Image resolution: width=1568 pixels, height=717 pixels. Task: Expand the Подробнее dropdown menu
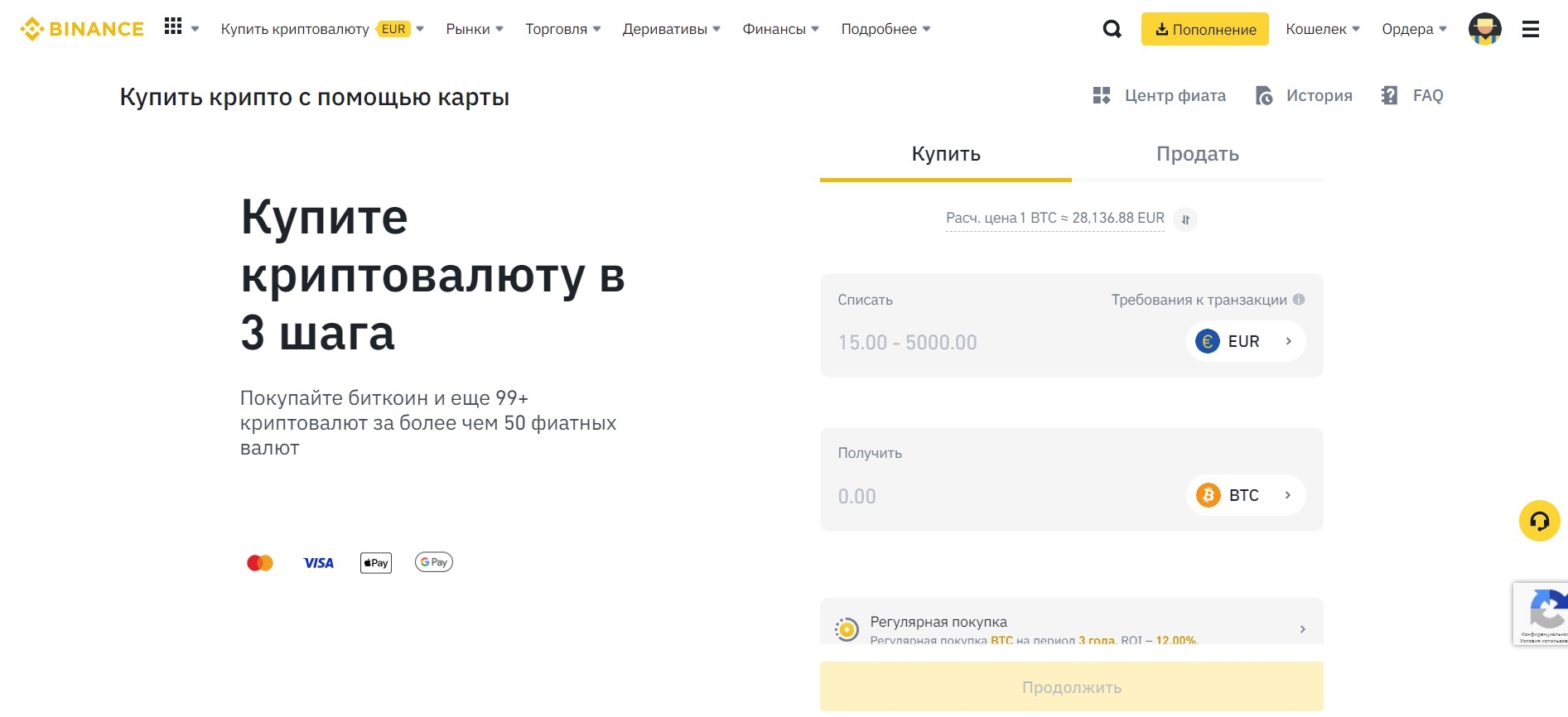pyautogui.click(x=886, y=29)
